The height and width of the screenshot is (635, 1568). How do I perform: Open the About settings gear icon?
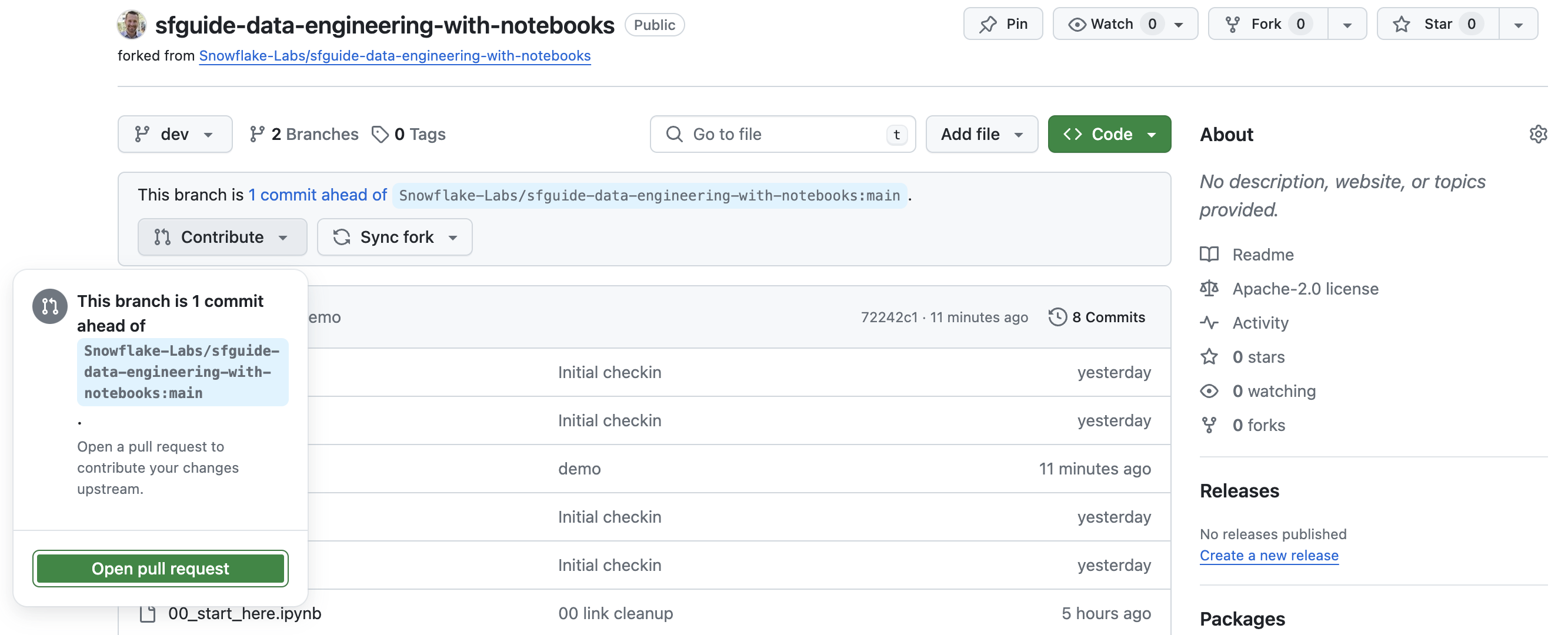[x=1537, y=134]
